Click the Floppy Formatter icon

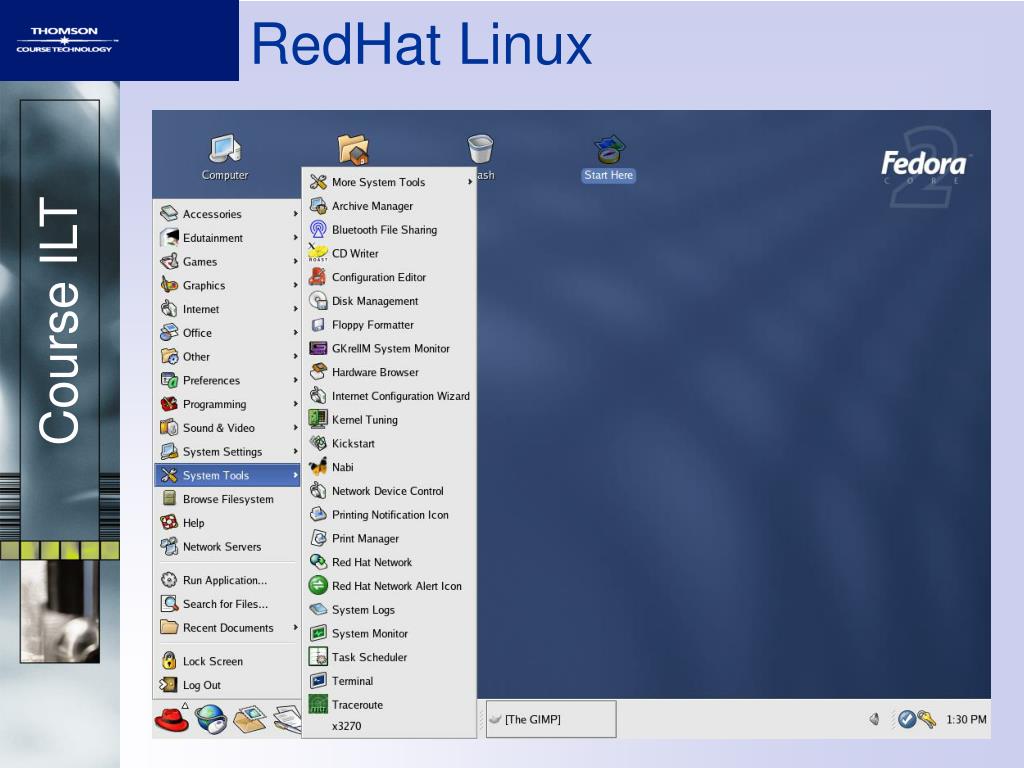click(x=318, y=325)
